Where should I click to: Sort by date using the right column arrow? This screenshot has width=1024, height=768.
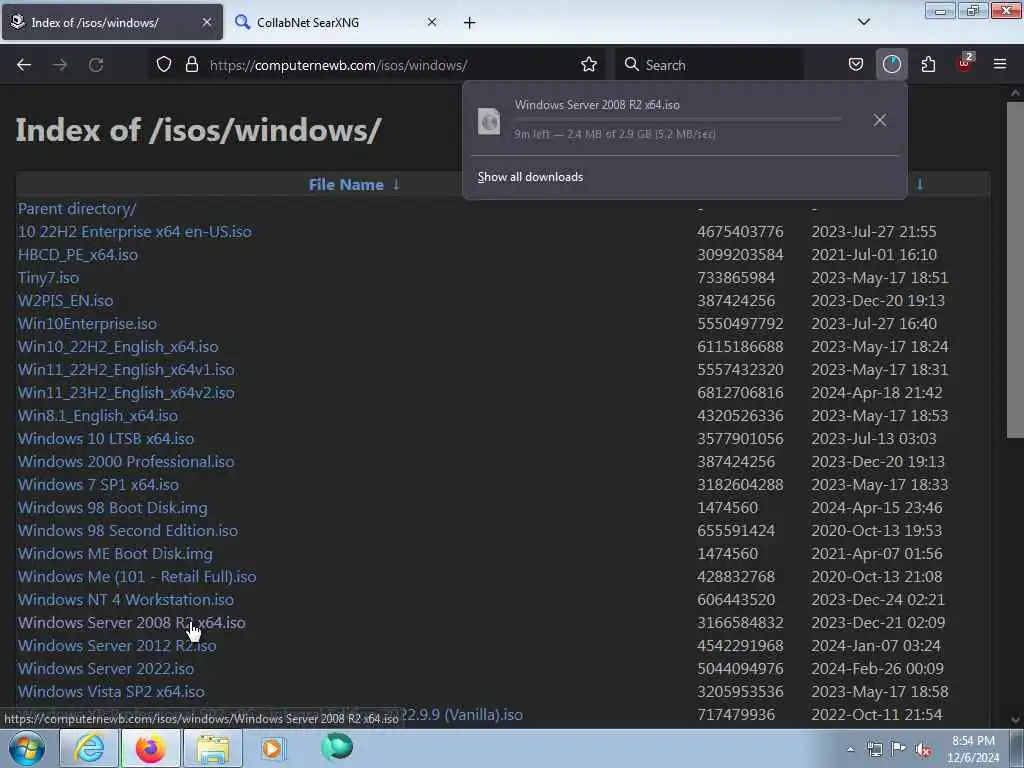[x=920, y=184]
